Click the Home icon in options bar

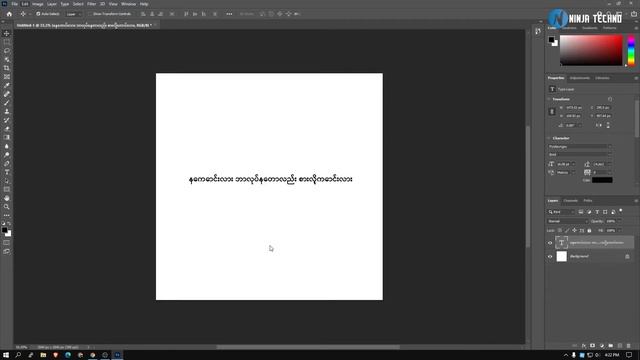point(9,14)
